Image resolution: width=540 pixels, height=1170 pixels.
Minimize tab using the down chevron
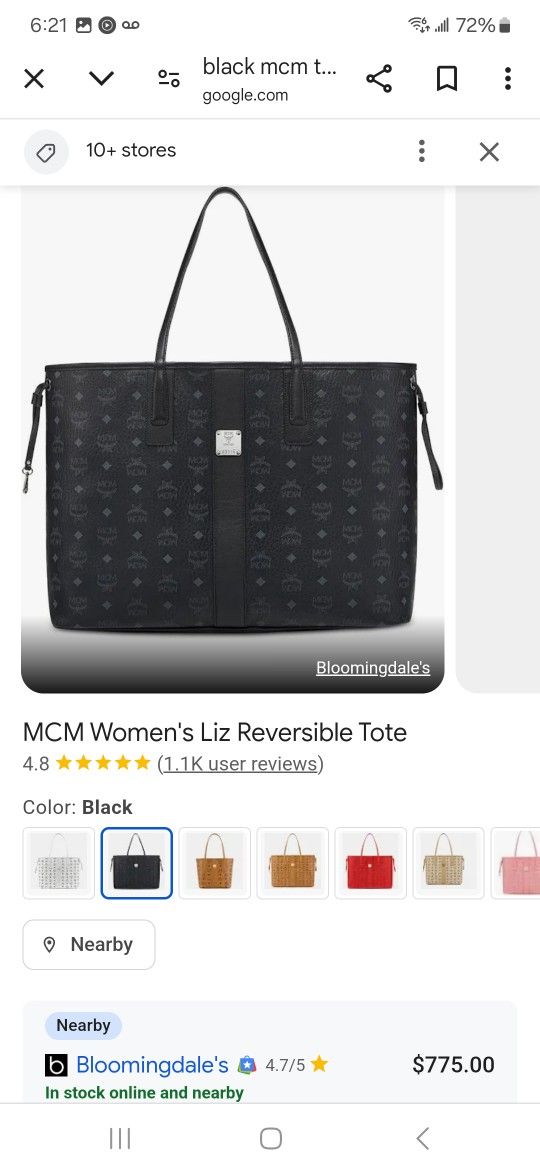tap(101, 78)
